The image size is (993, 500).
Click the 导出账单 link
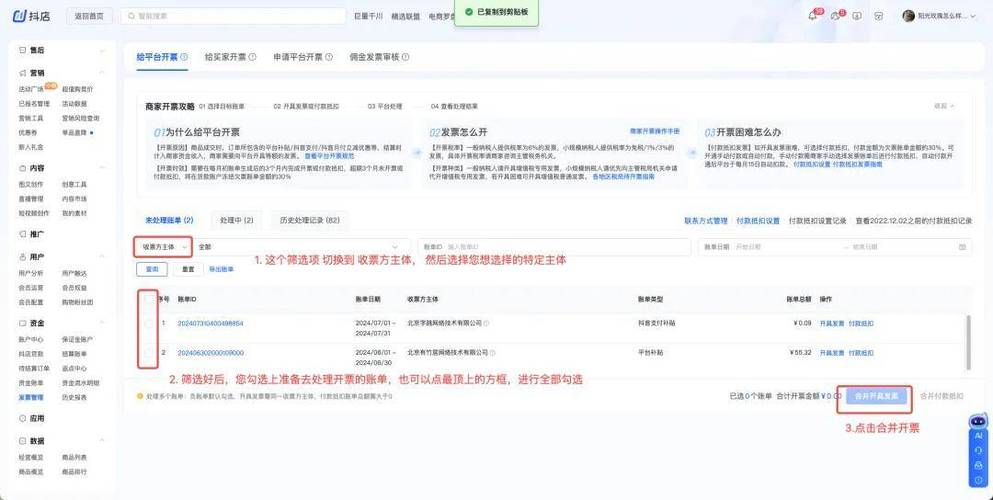tap(221, 270)
